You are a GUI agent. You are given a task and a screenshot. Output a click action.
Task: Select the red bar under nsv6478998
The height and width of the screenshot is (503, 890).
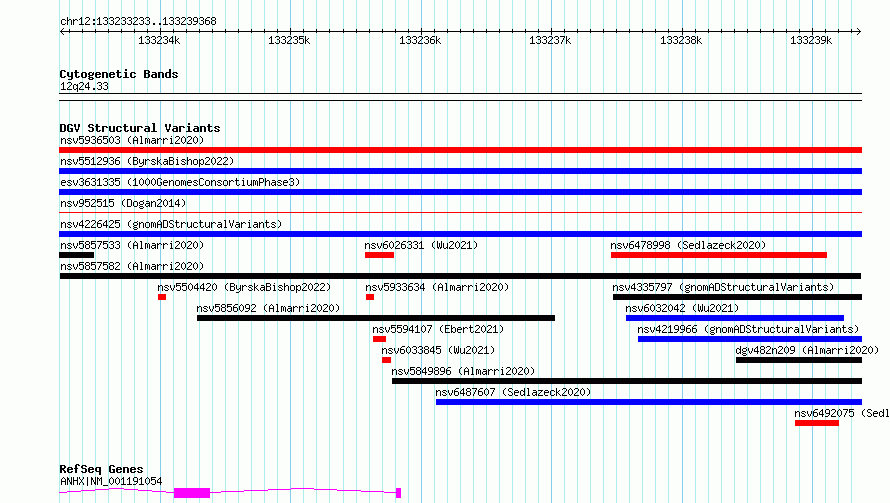point(719,255)
